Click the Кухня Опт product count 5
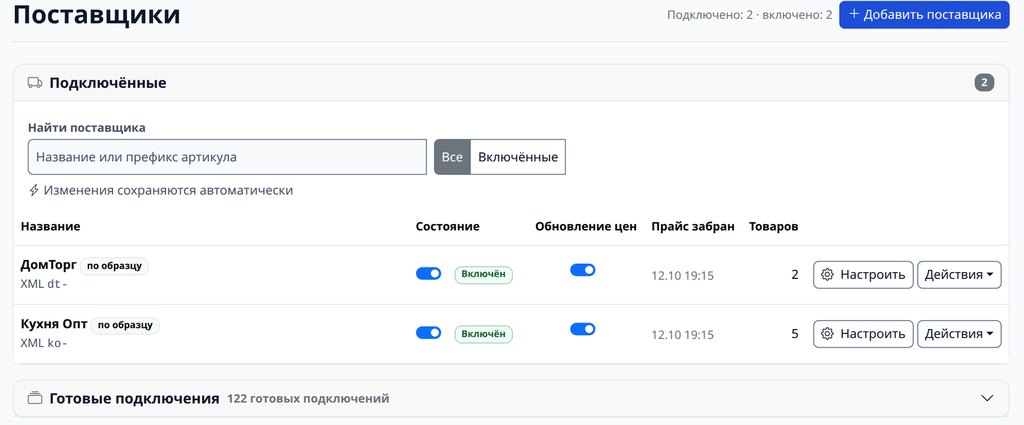This screenshot has height=425, width=1024. coord(795,334)
